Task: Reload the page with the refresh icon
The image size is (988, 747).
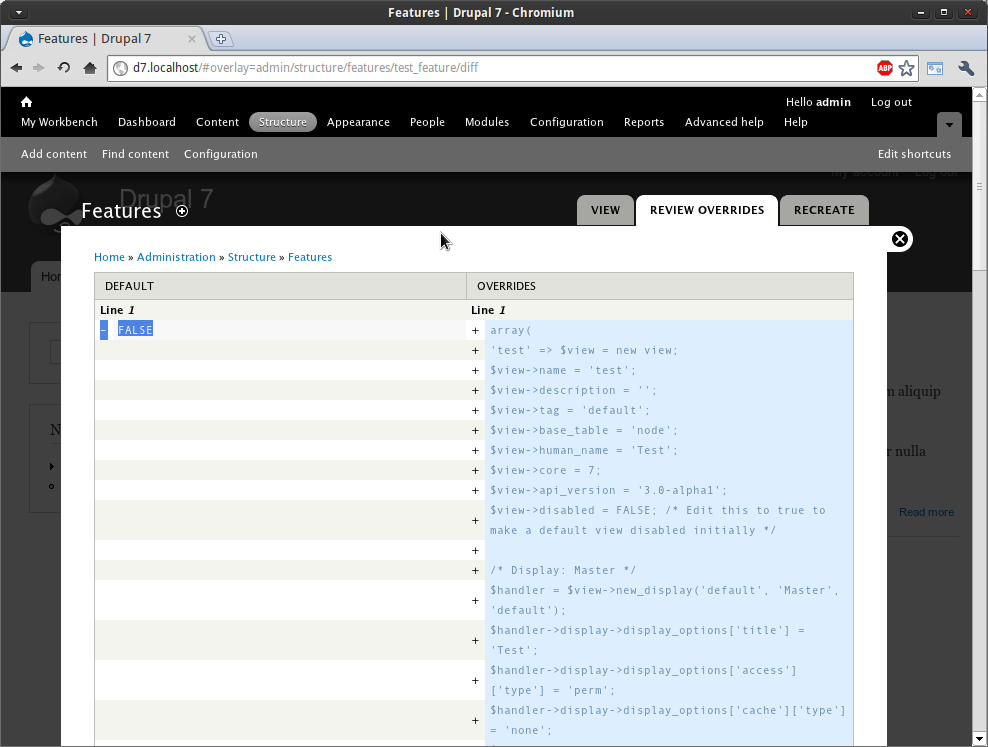Action: tap(64, 68)
